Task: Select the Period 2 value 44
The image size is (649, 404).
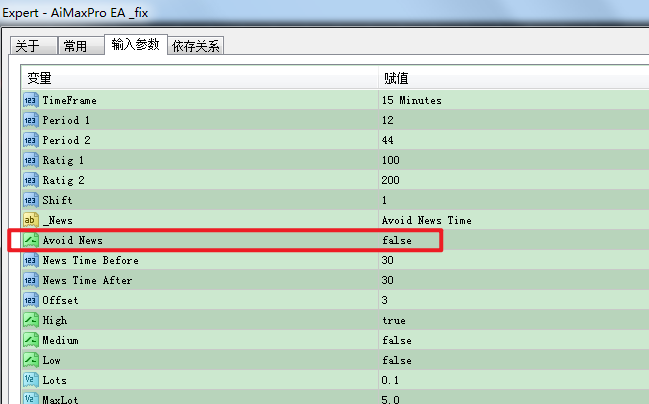Action: point(388,140)
